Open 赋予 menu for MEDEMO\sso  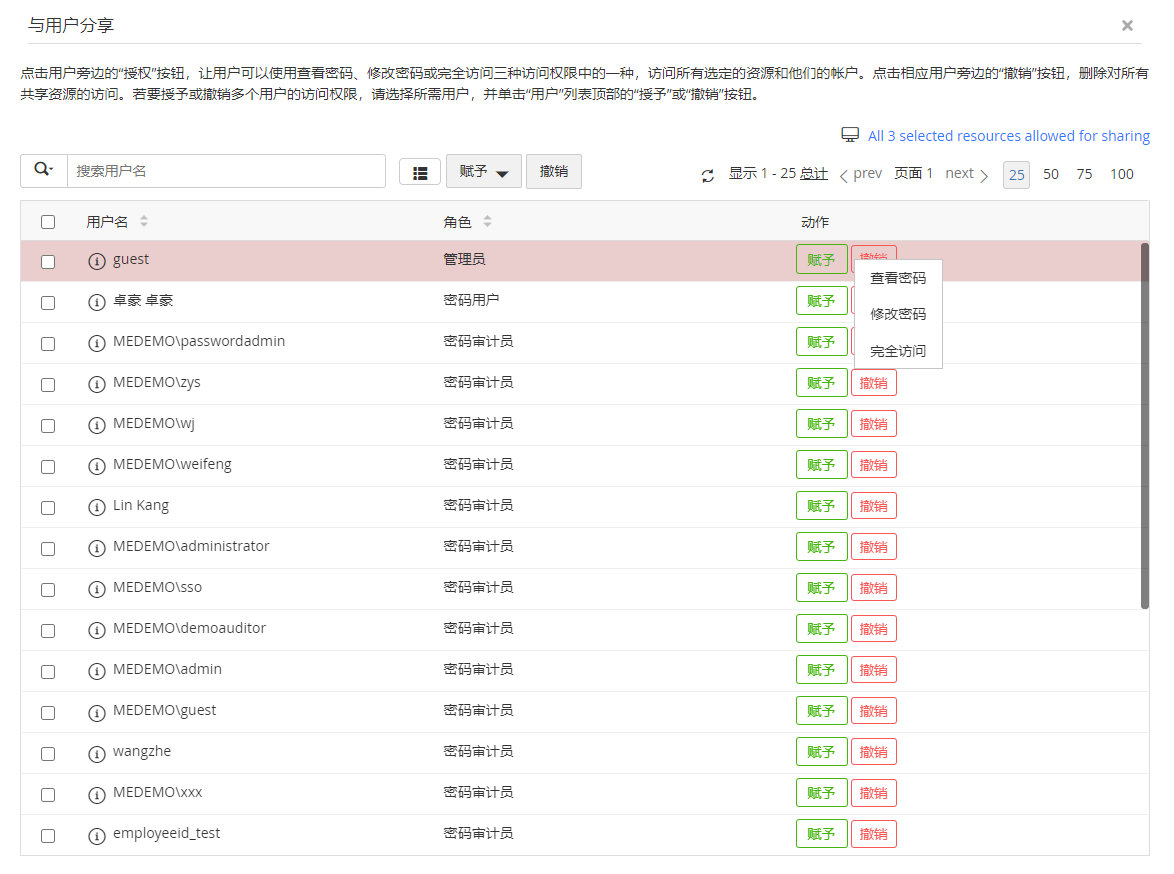(x=821, y=588)
